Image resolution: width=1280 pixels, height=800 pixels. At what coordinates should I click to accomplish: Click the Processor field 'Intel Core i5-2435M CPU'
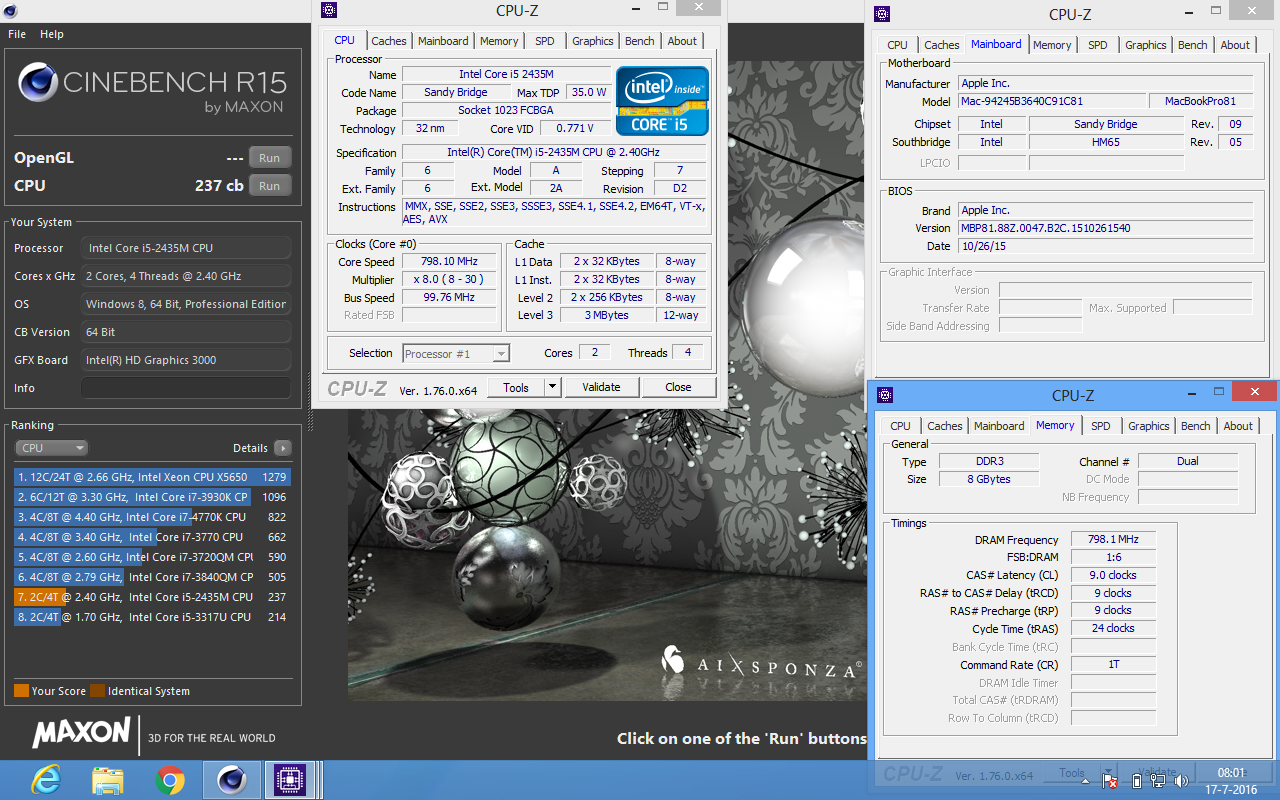point(186,248)
